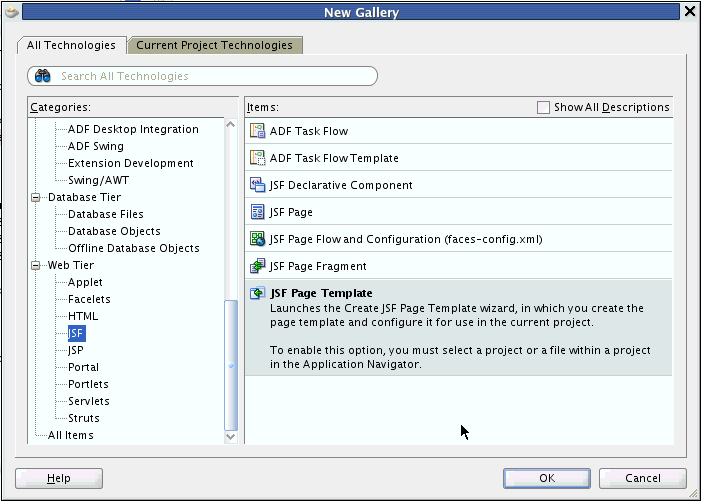Click the JDeveloper cup icon in title bar
Screen dimensions: 701x501
point(11,12)
